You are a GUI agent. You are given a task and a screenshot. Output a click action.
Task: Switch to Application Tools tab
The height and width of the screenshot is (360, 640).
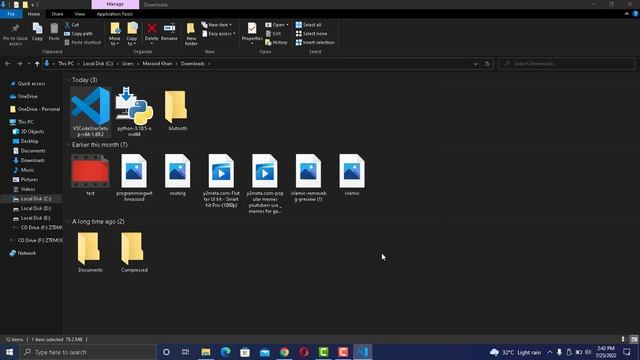[115, 14]
